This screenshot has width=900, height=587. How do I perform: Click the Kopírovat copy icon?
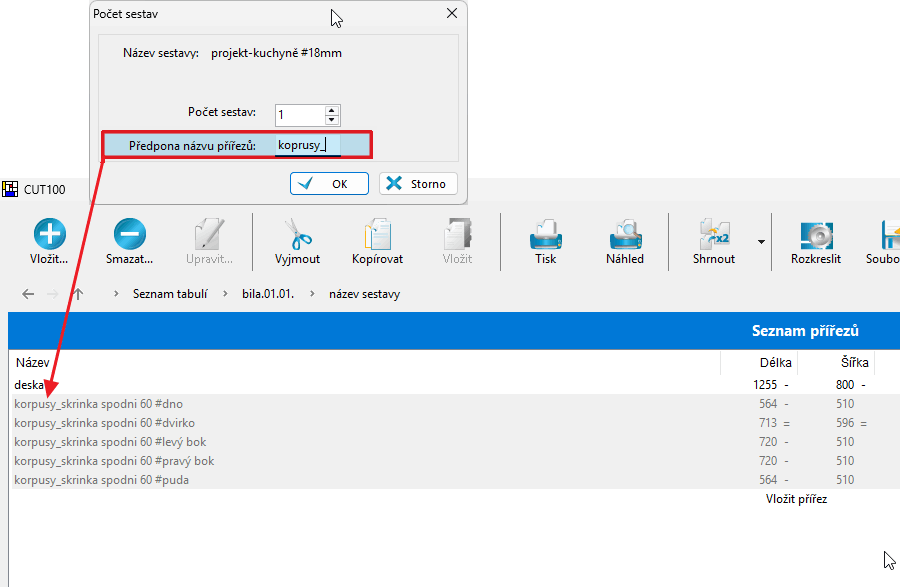pos(377,236)
